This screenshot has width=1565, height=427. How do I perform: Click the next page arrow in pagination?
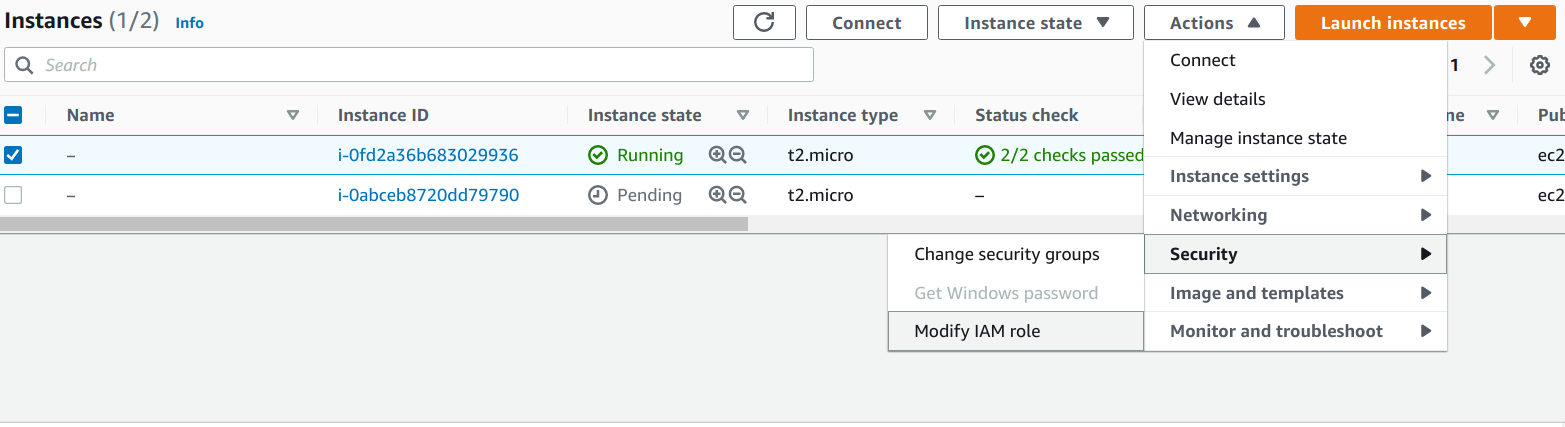[1490, 66]
